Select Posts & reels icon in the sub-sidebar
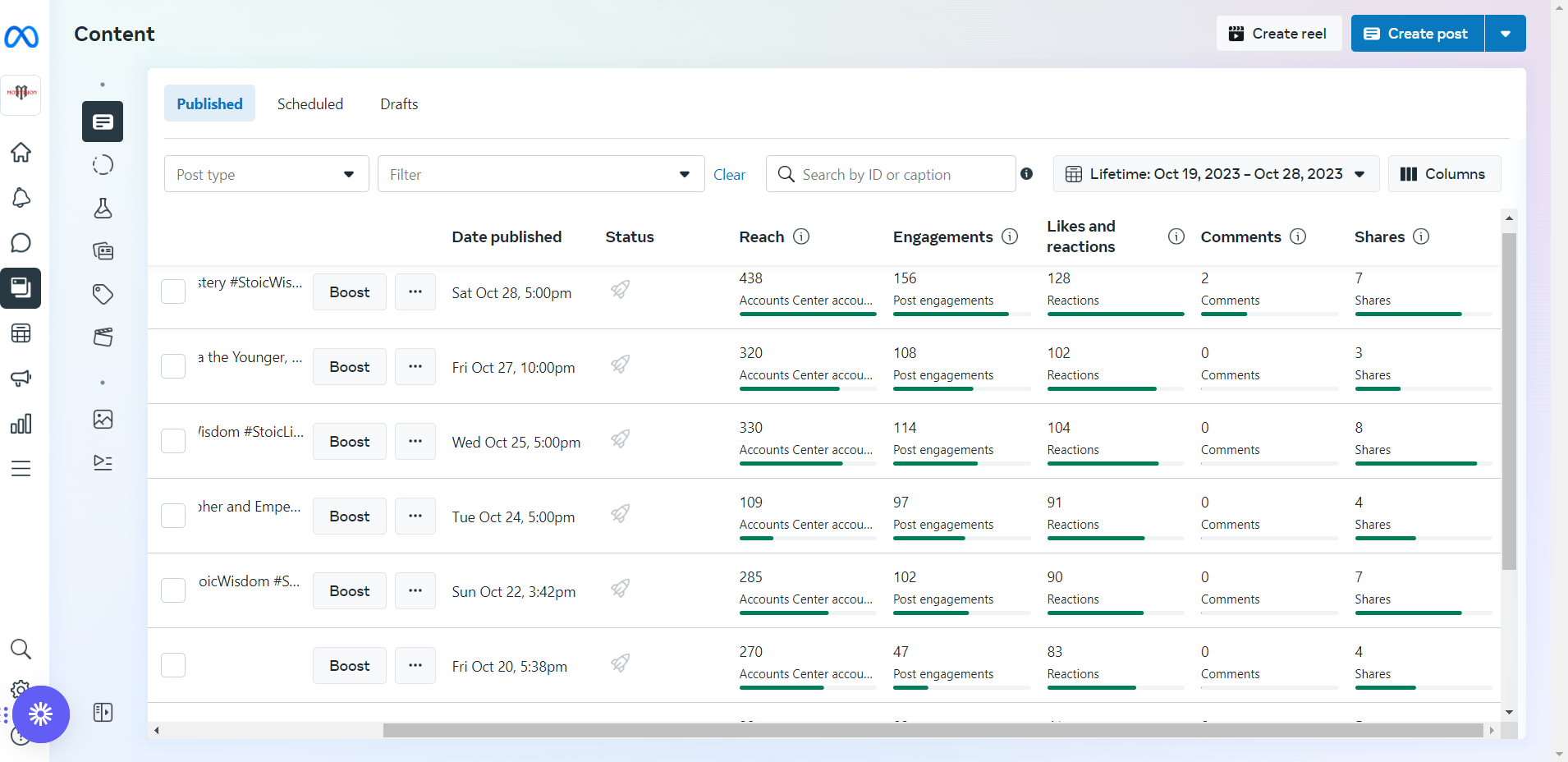 103,122
